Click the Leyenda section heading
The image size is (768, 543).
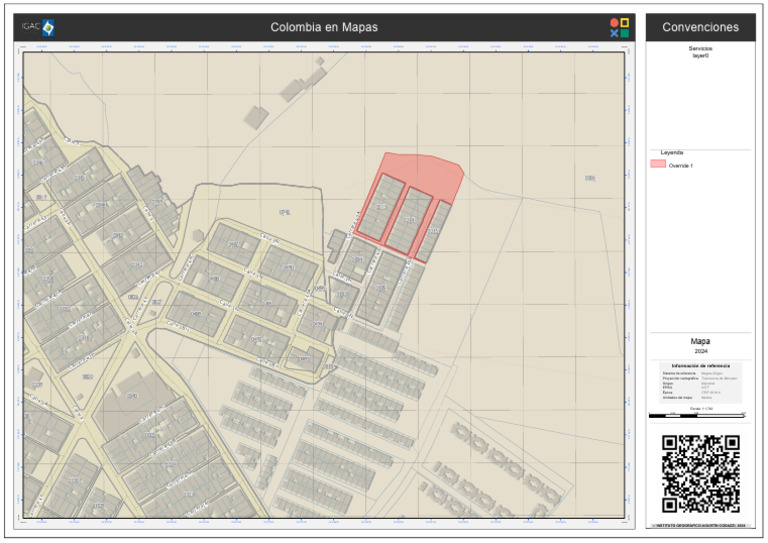coord(672,153)
